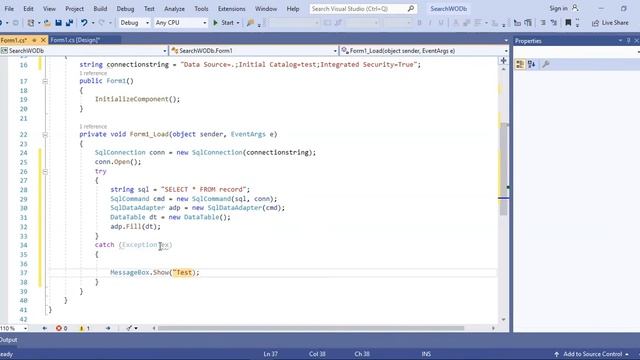
Task: Open the Extensions menu
Action: click(231, 9)
